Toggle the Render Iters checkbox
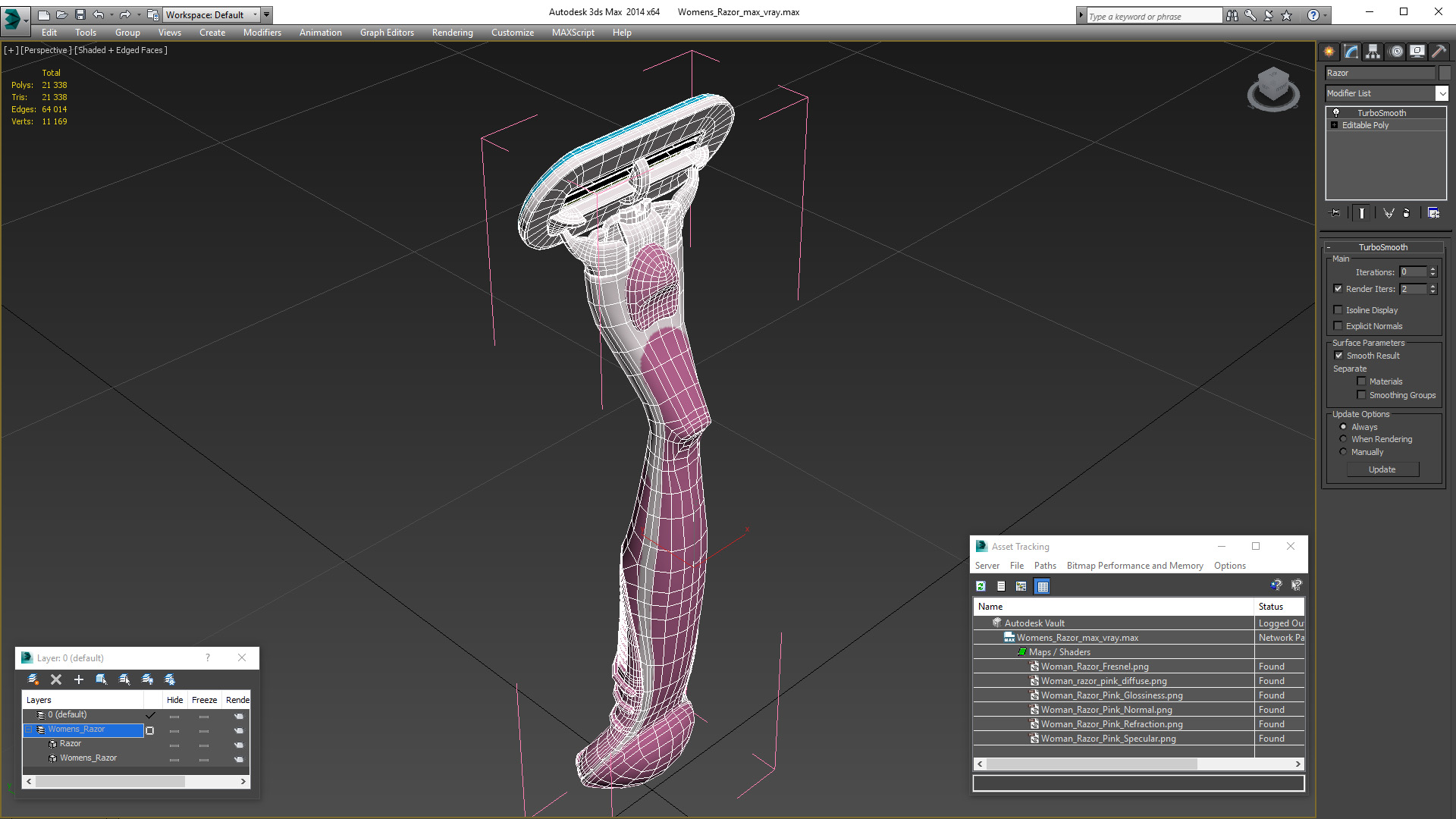The image size is (1456, 819). [x=1338, y=289]
